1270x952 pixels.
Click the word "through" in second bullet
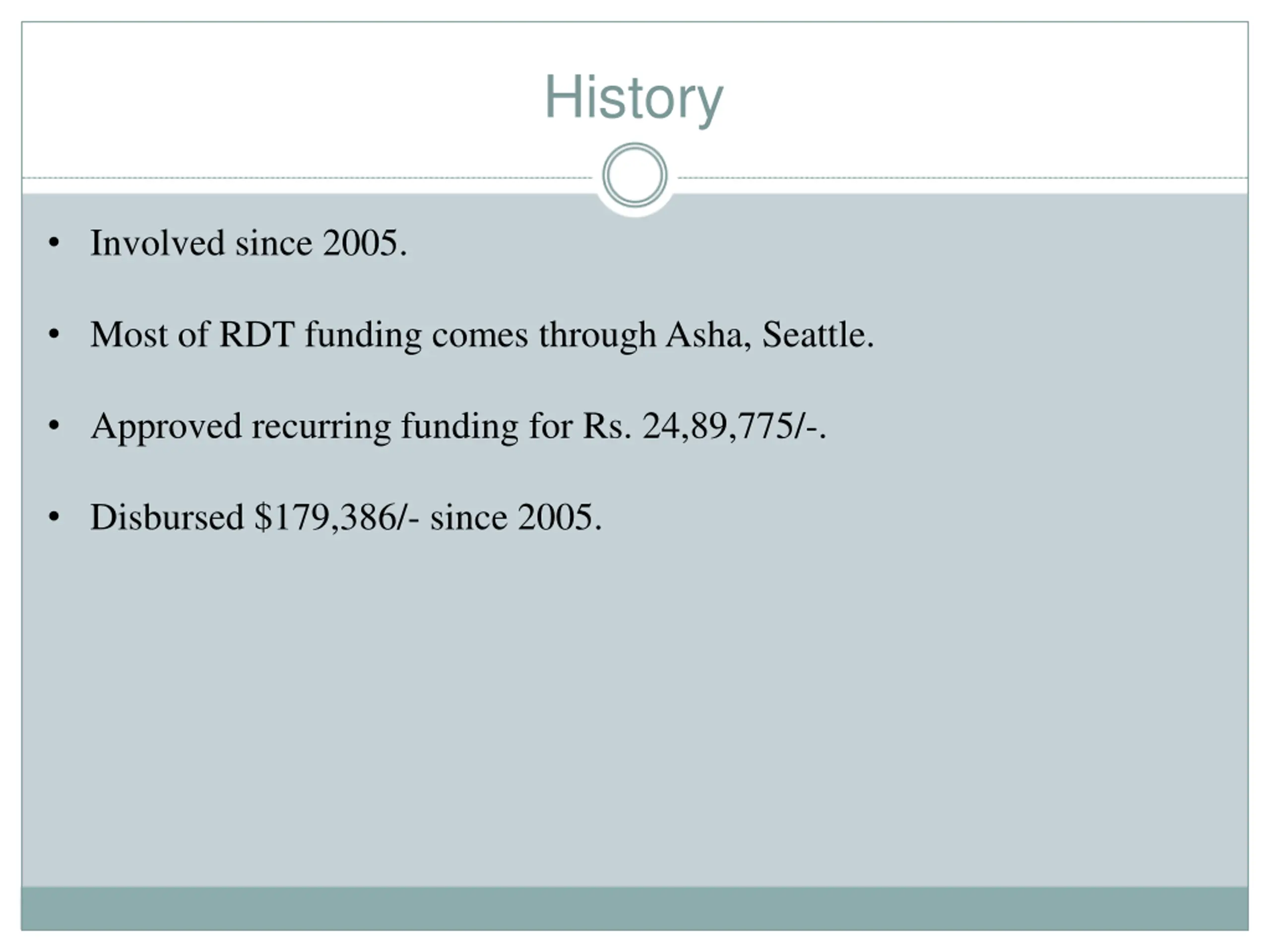(597, 335)
